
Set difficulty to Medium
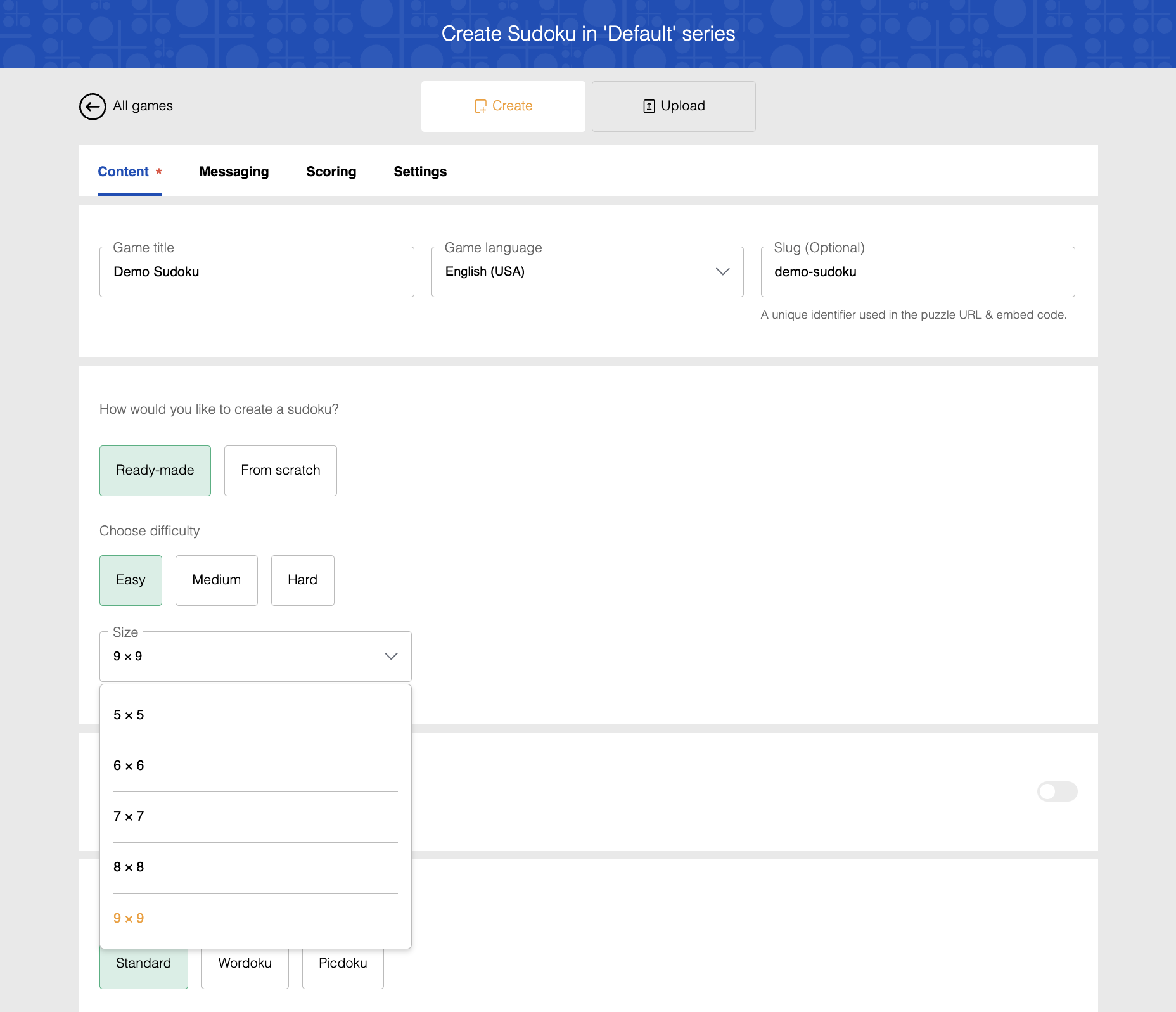(217, 580)
